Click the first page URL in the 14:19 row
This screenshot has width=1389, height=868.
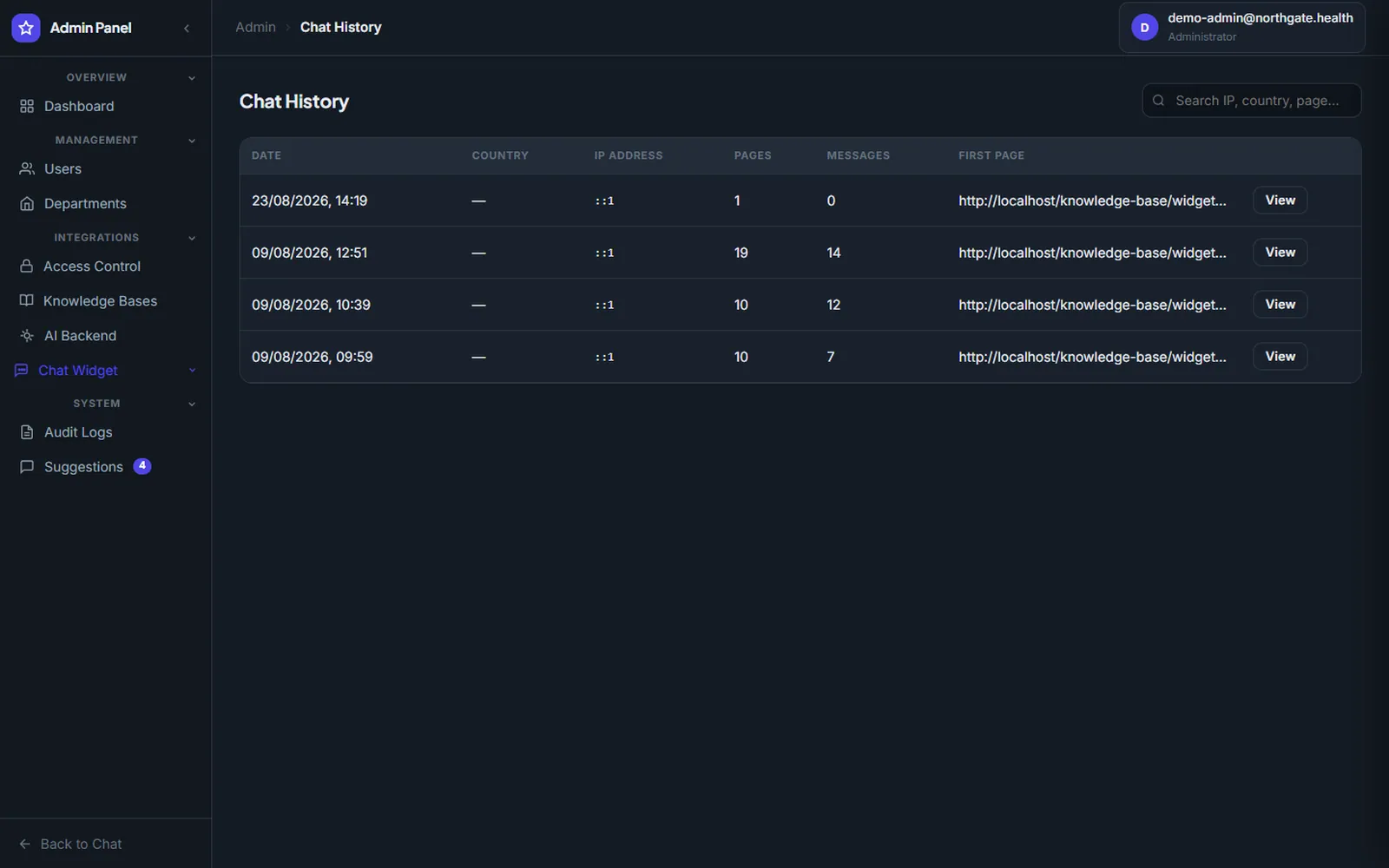[1092, 201]
